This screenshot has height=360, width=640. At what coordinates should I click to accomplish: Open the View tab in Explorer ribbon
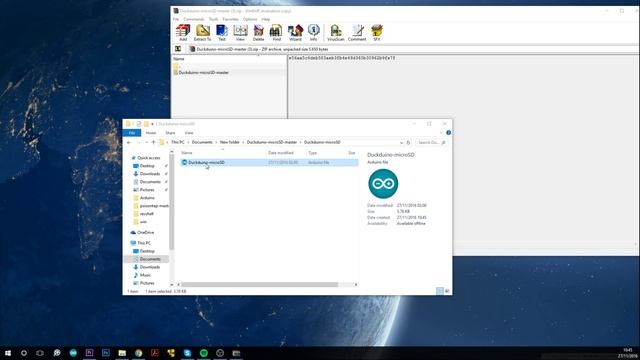pos(189,133)
